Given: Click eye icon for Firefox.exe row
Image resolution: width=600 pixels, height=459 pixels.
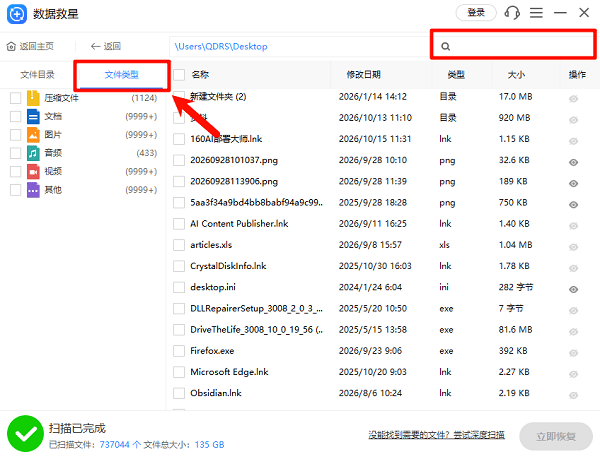Looking at the screenshot, I should [x=573, y=353].
